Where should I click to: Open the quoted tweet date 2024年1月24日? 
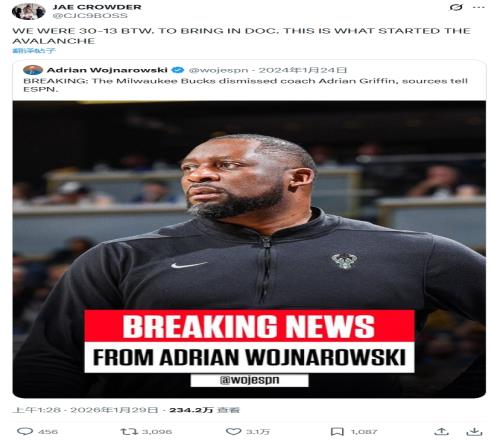tap(303, 70)
